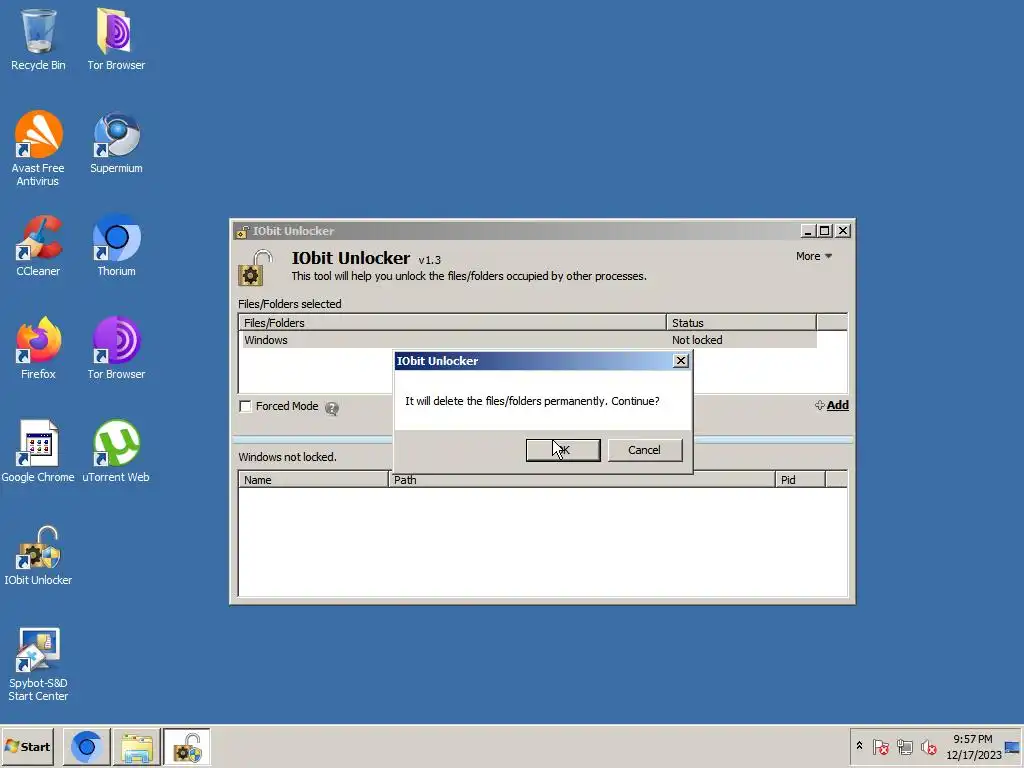This screenshot has width=1024, height=768.
Task: Sort by Status column header
Action: (x=741, y=323)
